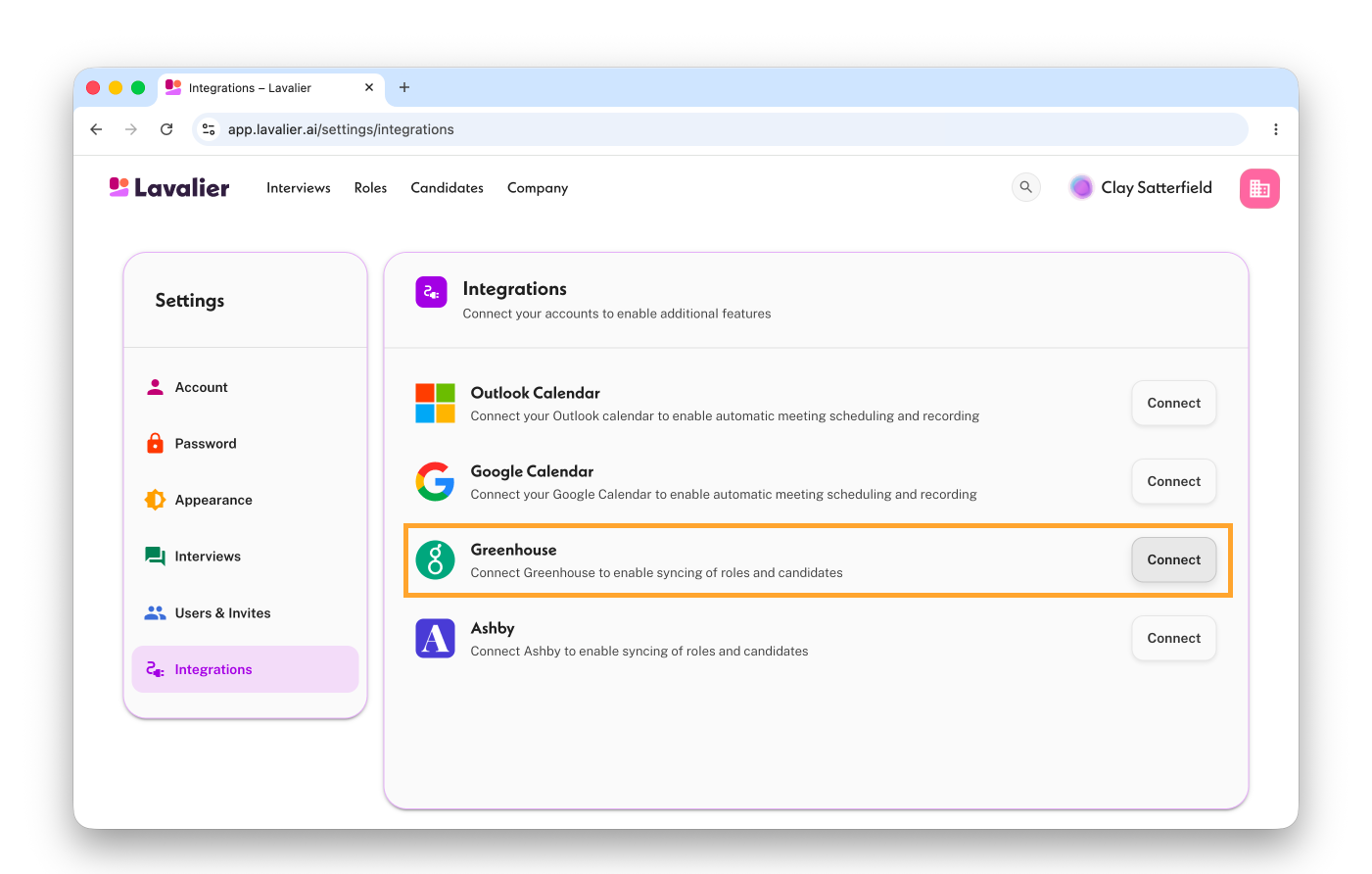Go back with the browser back arrow
The width and height of the screenshot is (1372, 874).
(x=96, y=129)
